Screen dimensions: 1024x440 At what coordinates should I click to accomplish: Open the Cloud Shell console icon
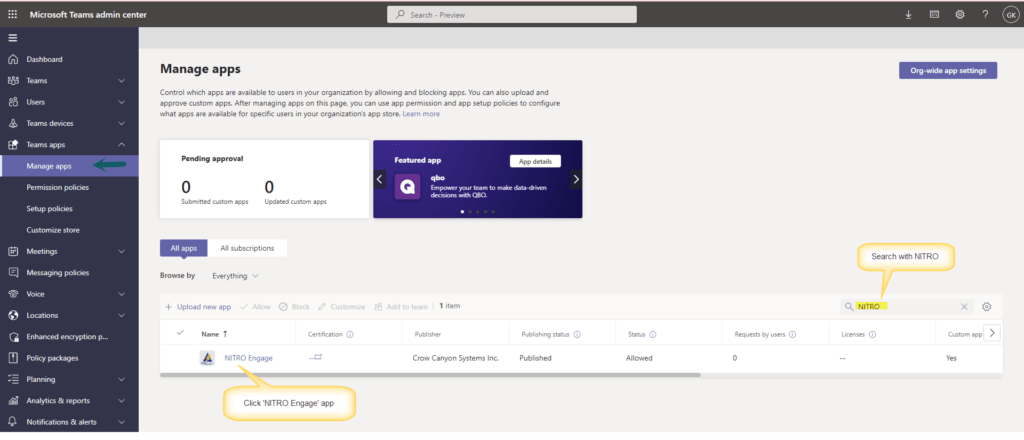pyautogui.click(x=935, y=14)
